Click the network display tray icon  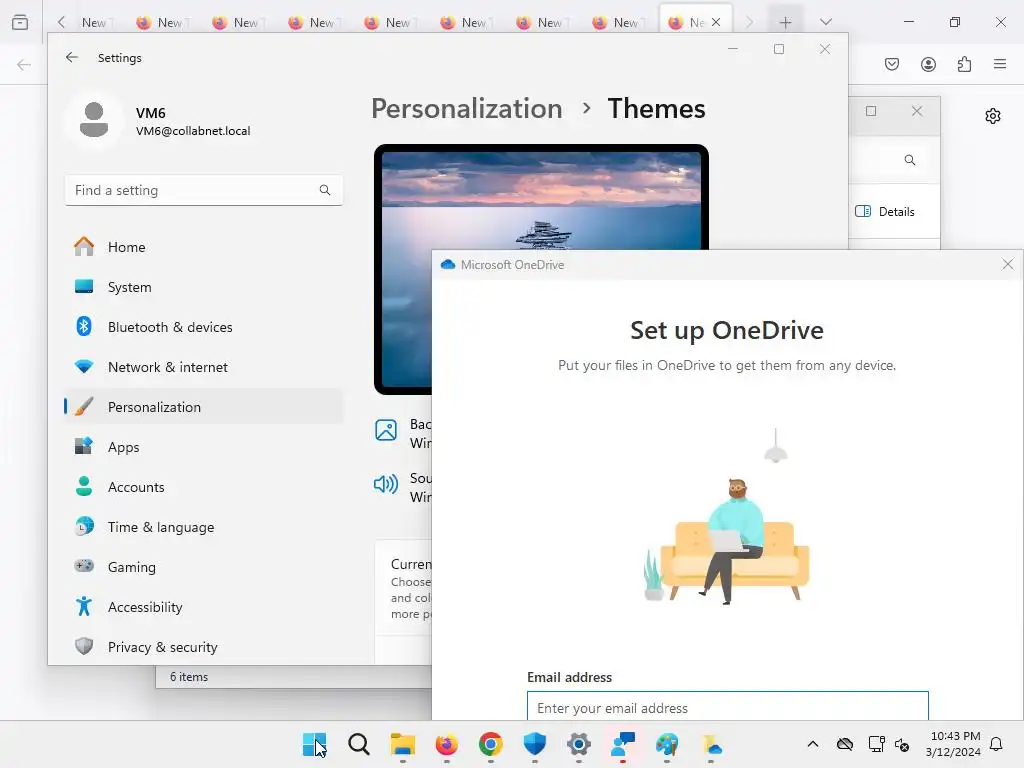tap(876, 744)
